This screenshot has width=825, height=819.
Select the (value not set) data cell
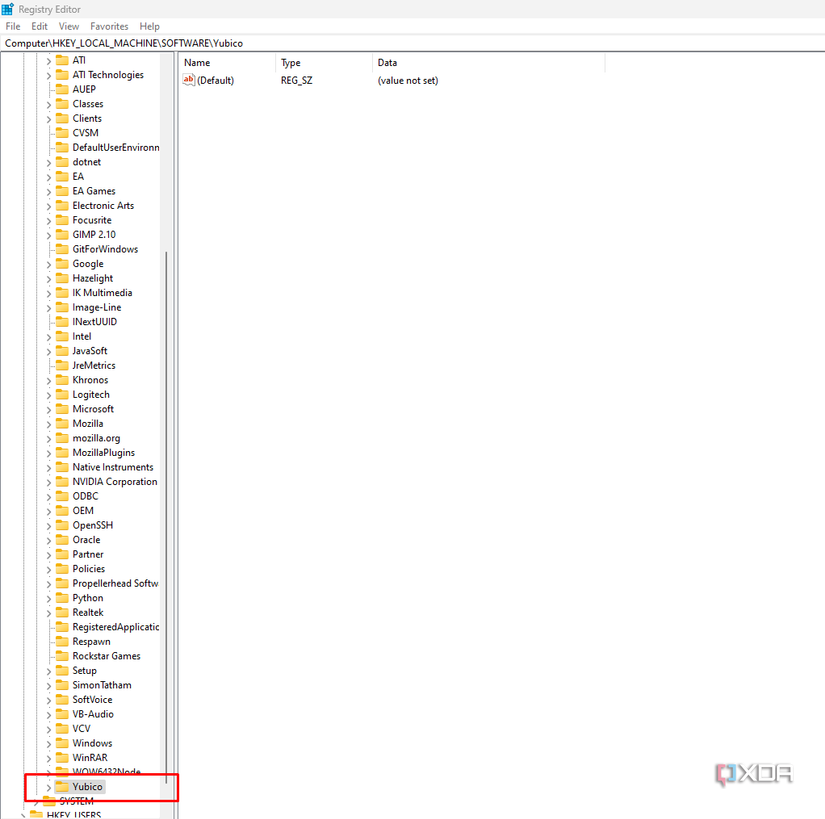408,80
